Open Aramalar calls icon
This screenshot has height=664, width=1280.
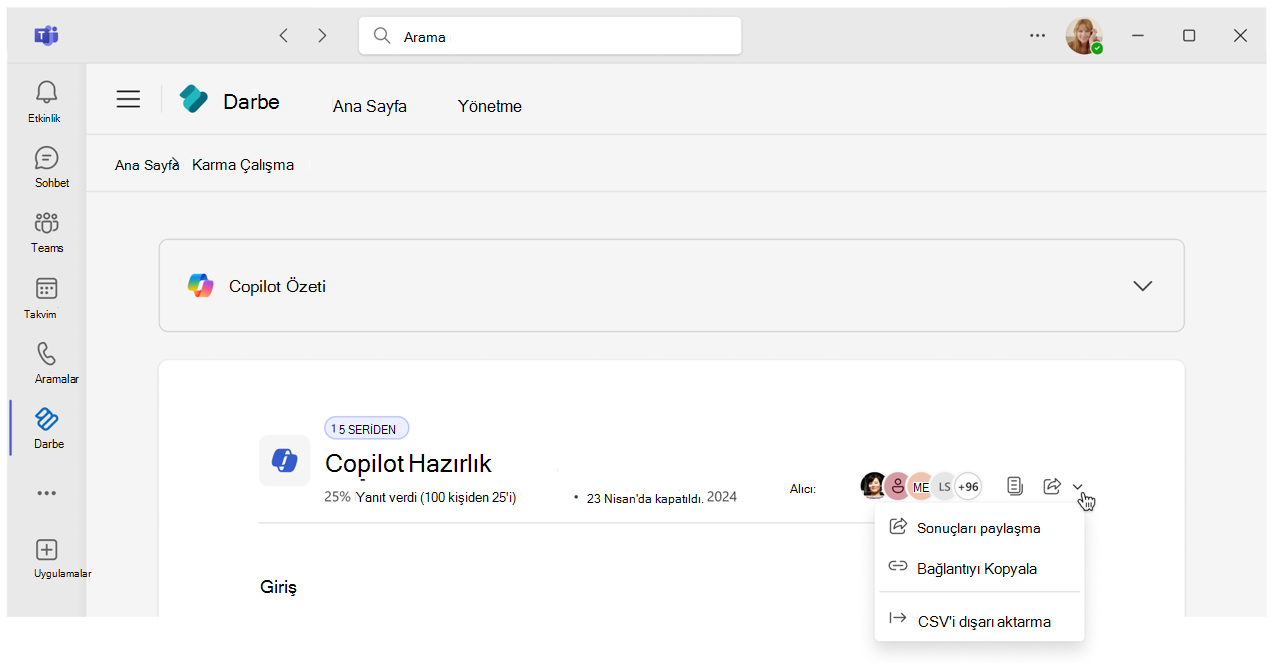pyautogui.click(x=46, y=354)
